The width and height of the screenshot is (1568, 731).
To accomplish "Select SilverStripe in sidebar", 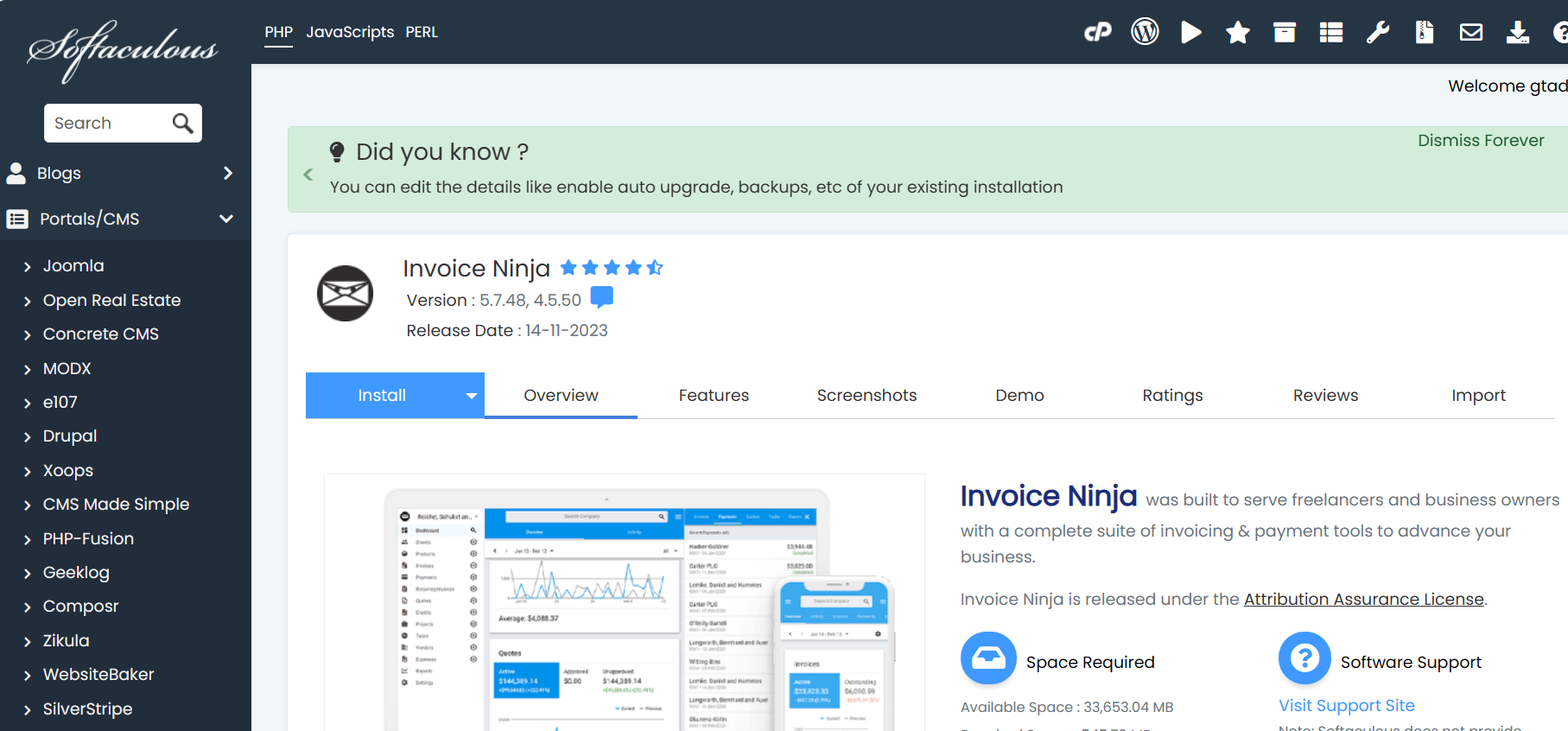I will coord(88,709).
